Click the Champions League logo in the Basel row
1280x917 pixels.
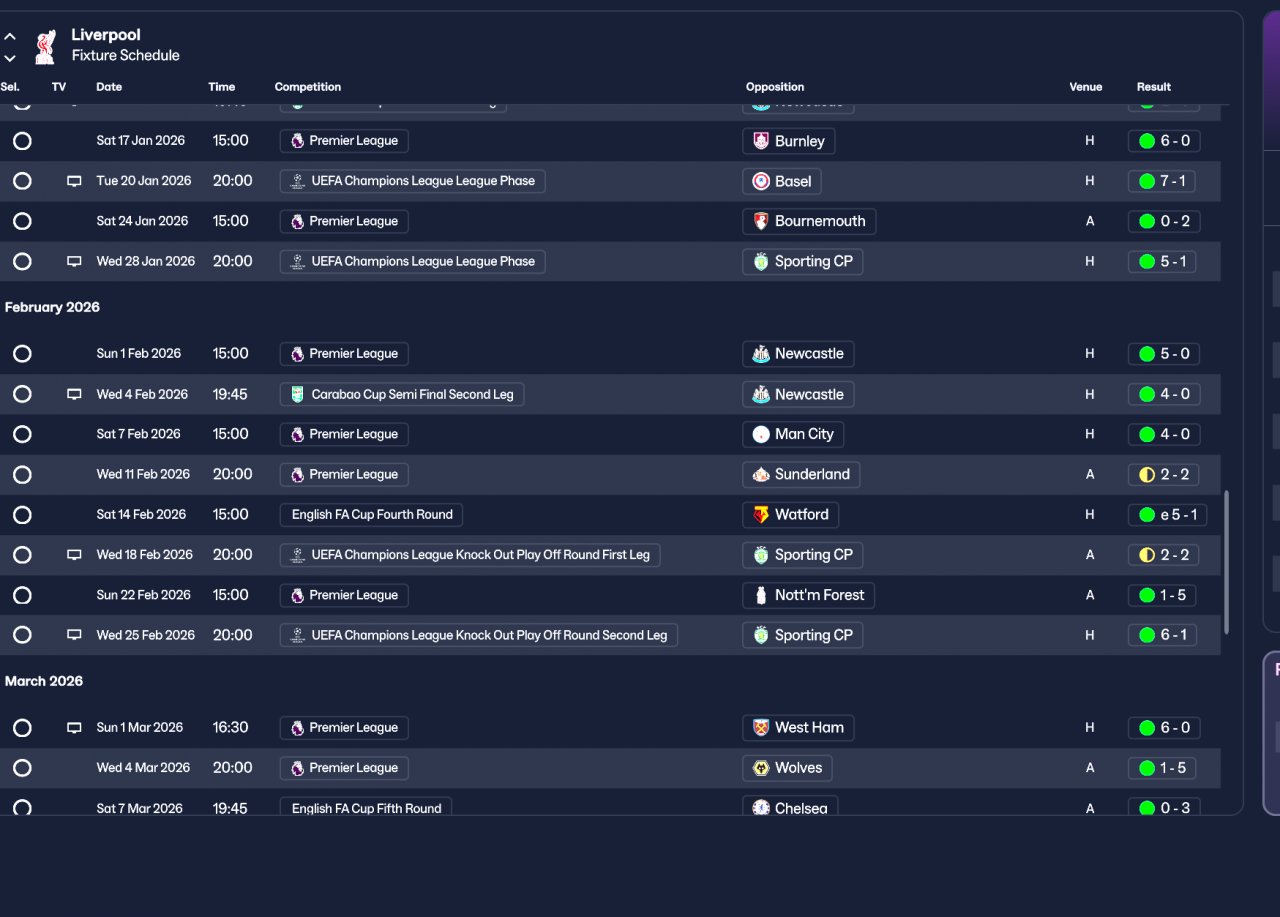297,181
